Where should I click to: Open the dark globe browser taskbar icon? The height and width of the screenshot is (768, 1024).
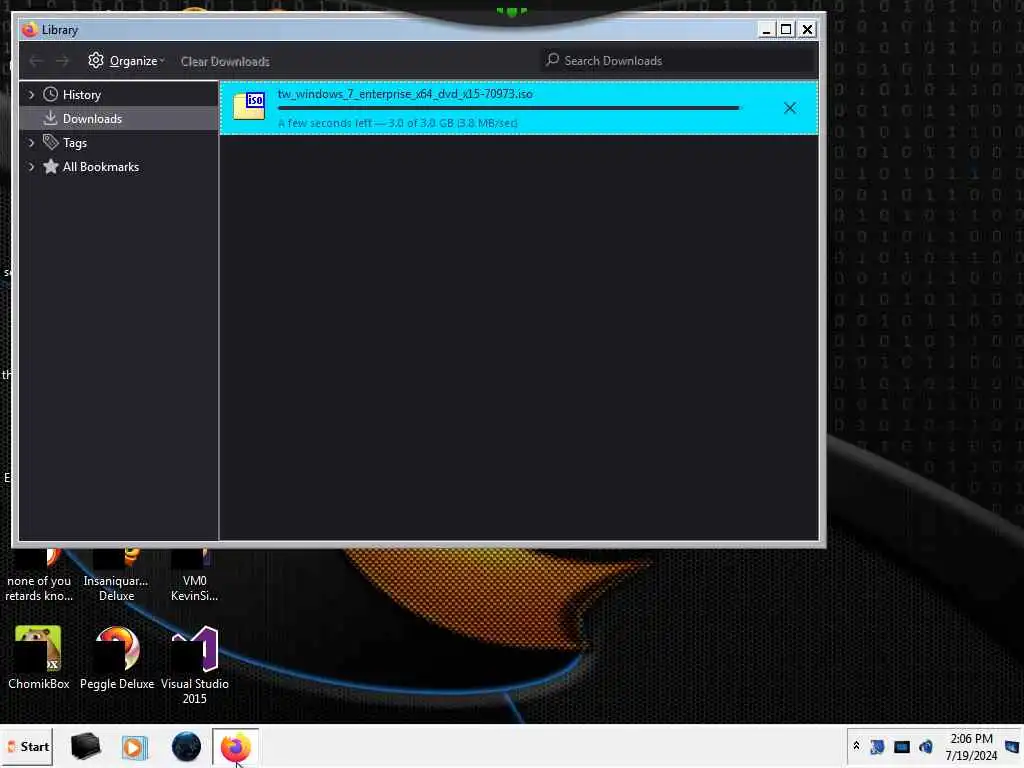point(186,746)
